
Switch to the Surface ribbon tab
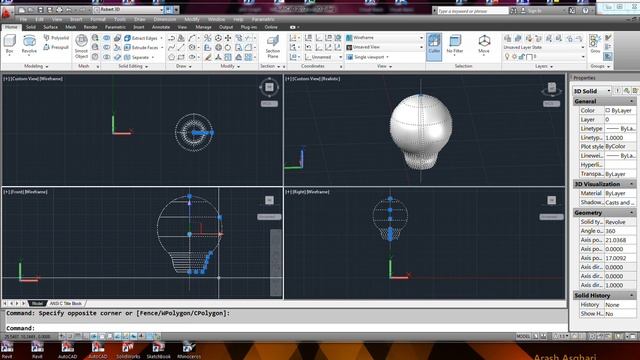tap(50, 27)
